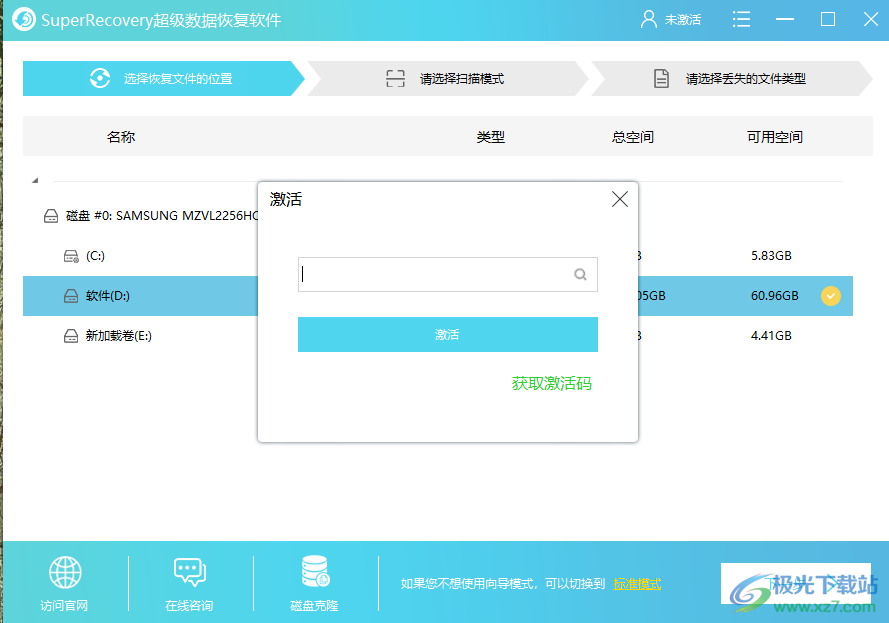Viewport: 889px width, 623px height.
Task: Click the 新加载卷(E:) drive icon
Action: point(71,336)
